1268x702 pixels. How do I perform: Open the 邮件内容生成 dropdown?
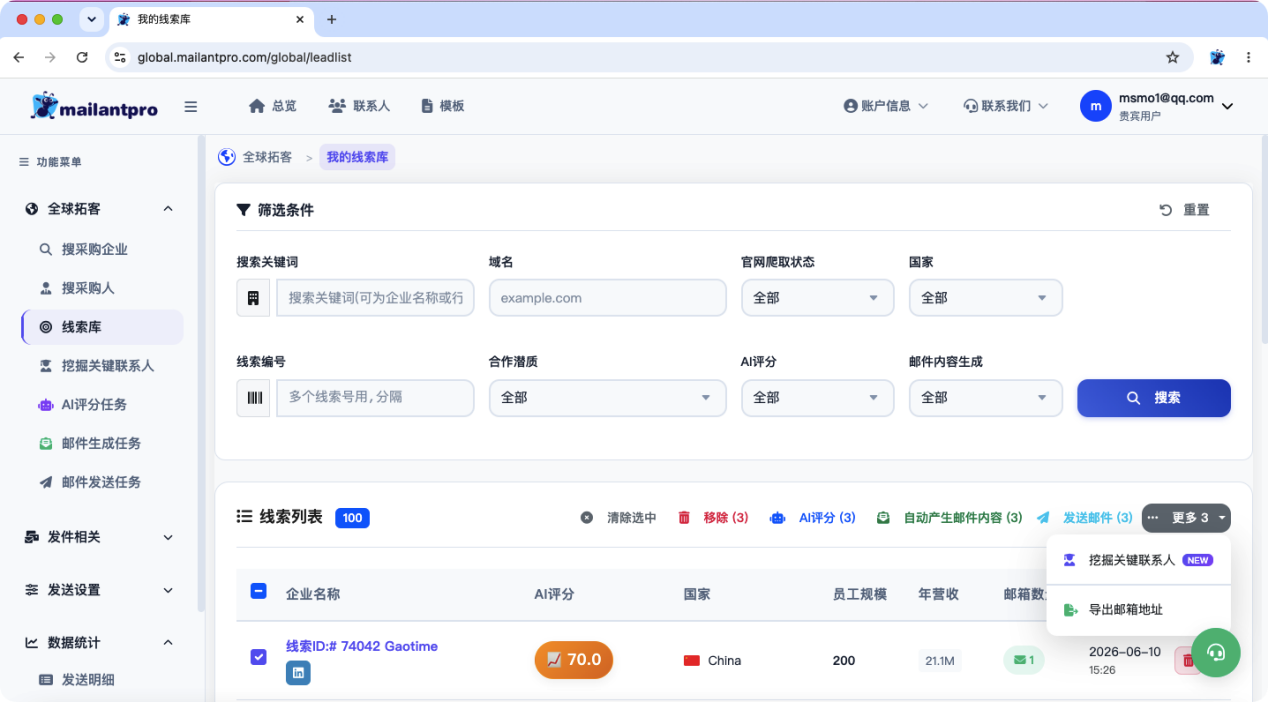click(985, 397)
